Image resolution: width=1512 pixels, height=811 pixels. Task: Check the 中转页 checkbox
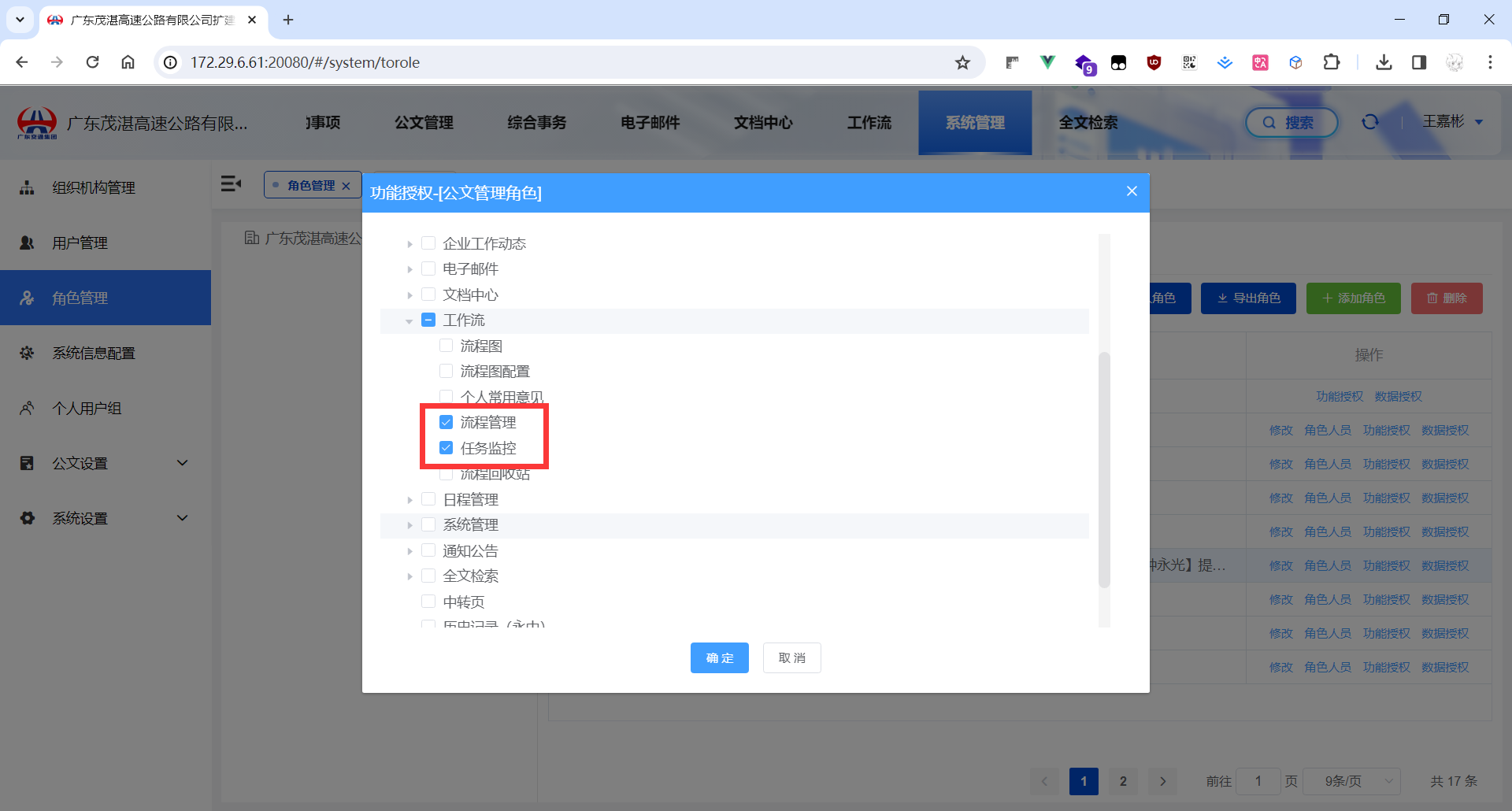pyautogui.click(x=428, y=602)
